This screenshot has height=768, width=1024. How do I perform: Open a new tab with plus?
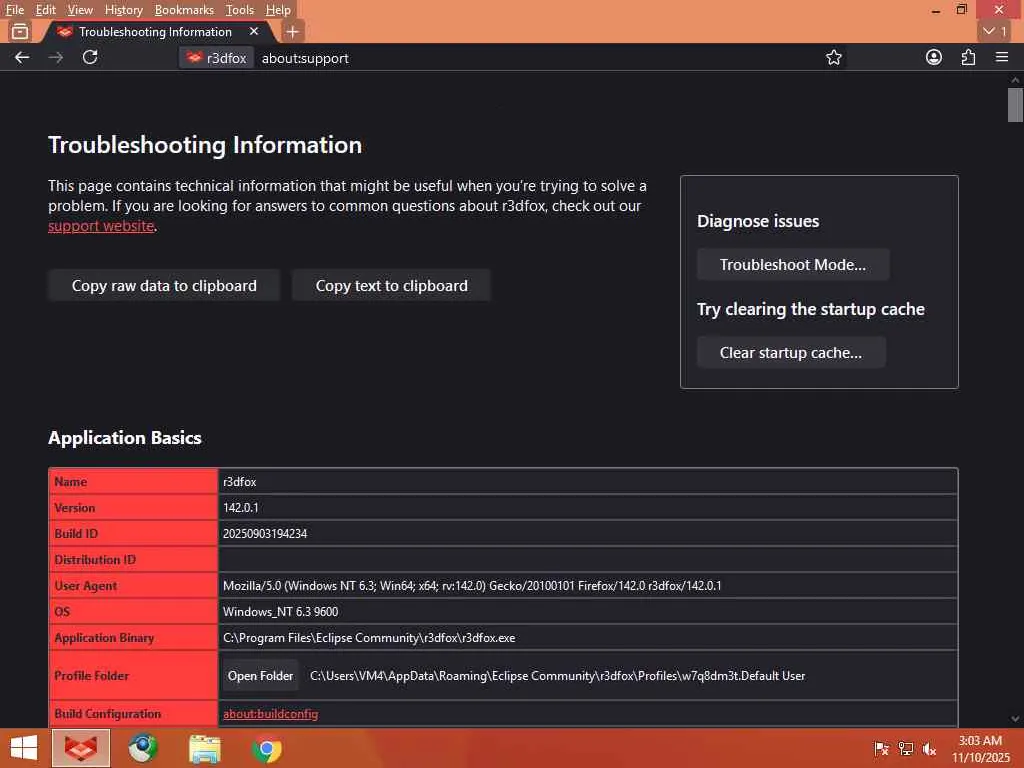pyautogui.click(x=293, y=31)
